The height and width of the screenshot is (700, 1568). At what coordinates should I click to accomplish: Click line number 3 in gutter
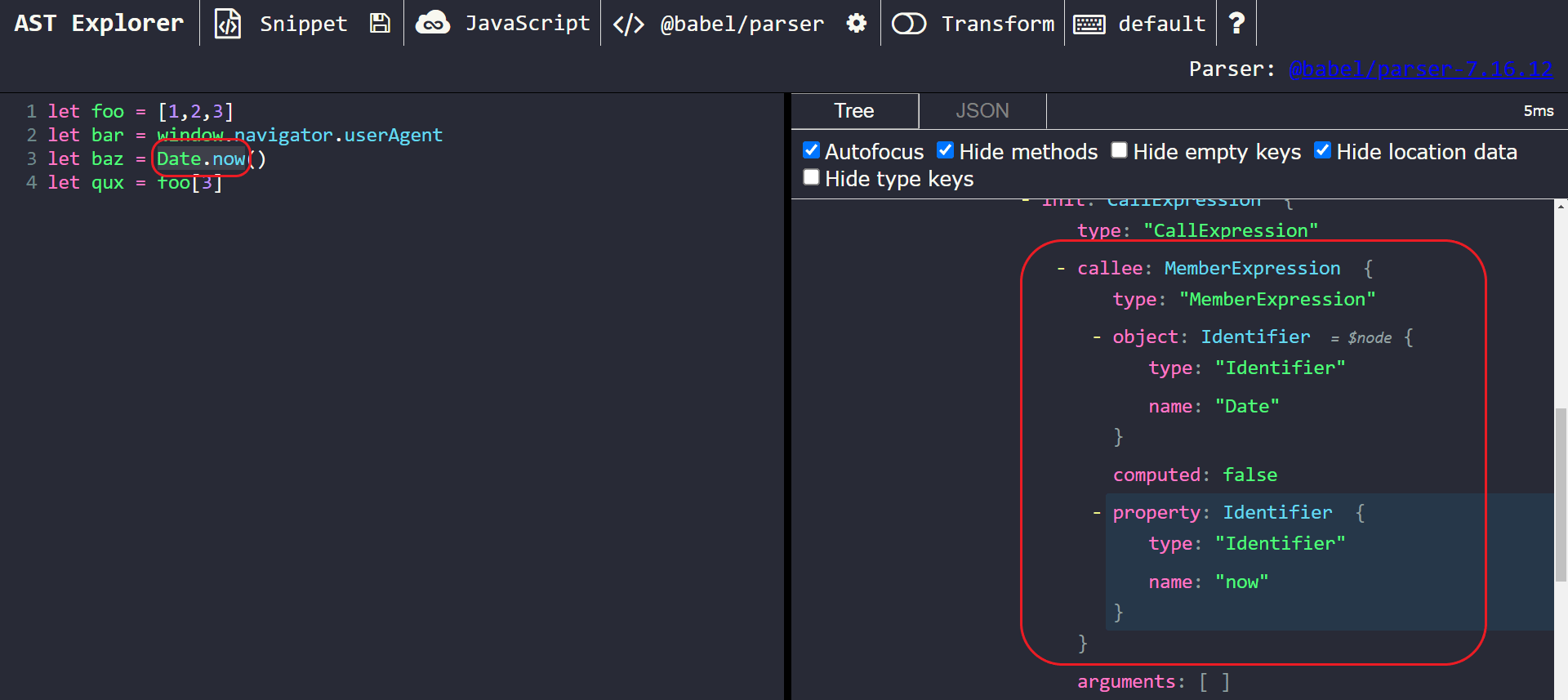31,158
